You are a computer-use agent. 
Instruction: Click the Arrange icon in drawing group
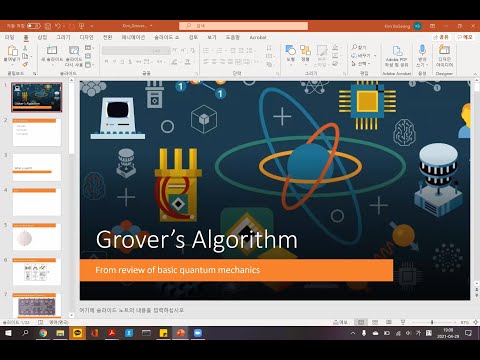click(305, 50)
